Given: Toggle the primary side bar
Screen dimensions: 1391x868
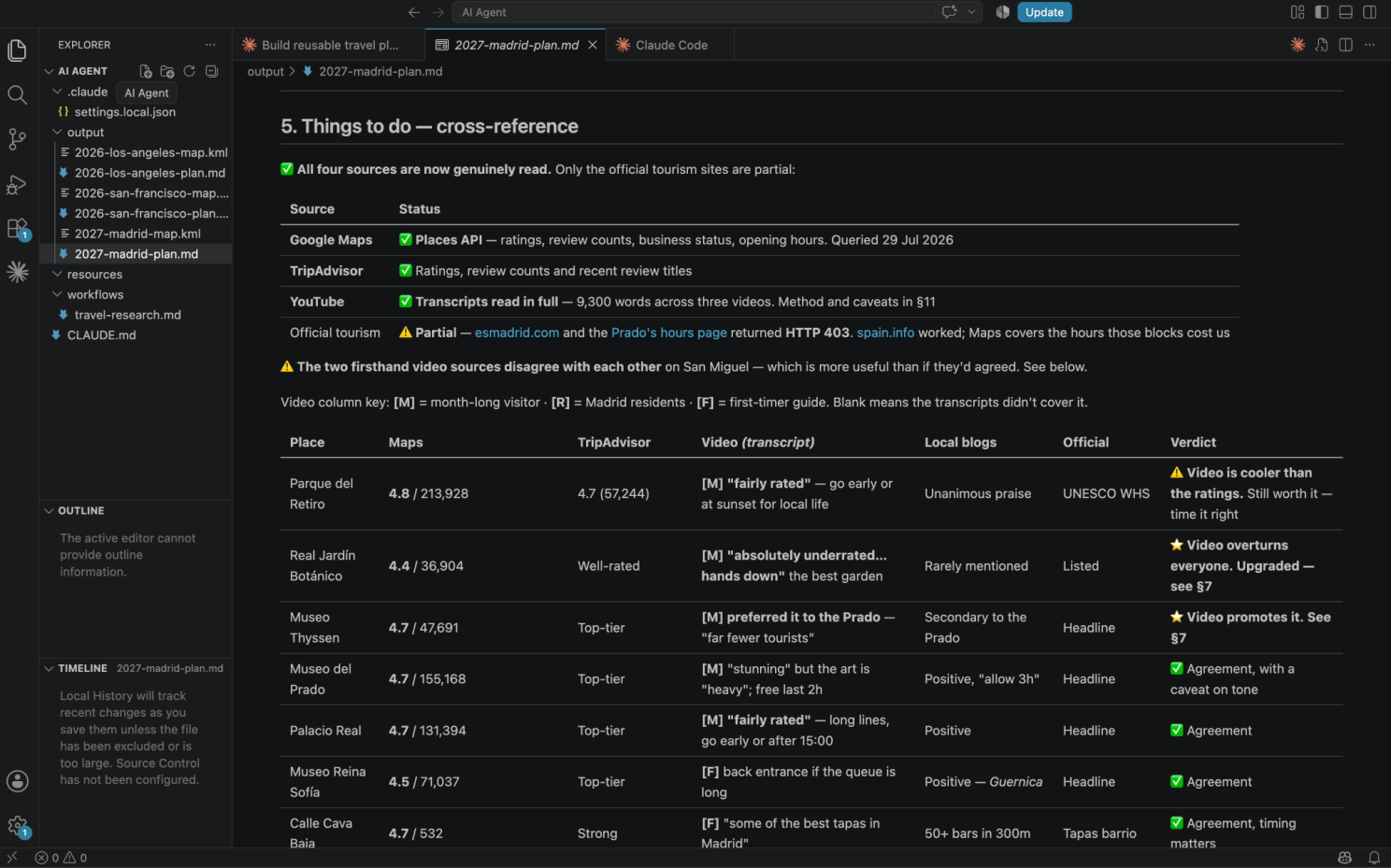Looking at the screenshot, I should (x=1322, y=12).
